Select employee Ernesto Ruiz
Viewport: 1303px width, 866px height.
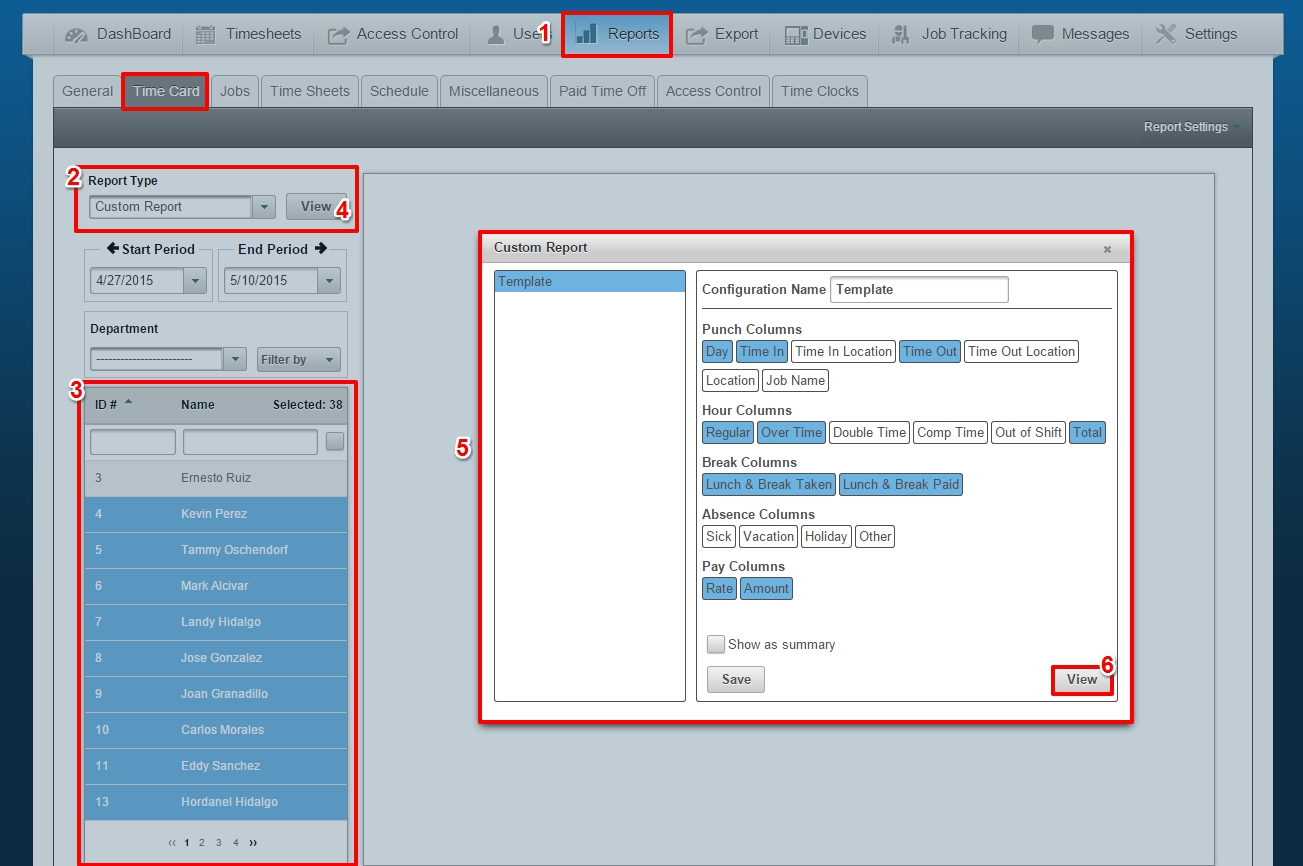tap(216, 478)
